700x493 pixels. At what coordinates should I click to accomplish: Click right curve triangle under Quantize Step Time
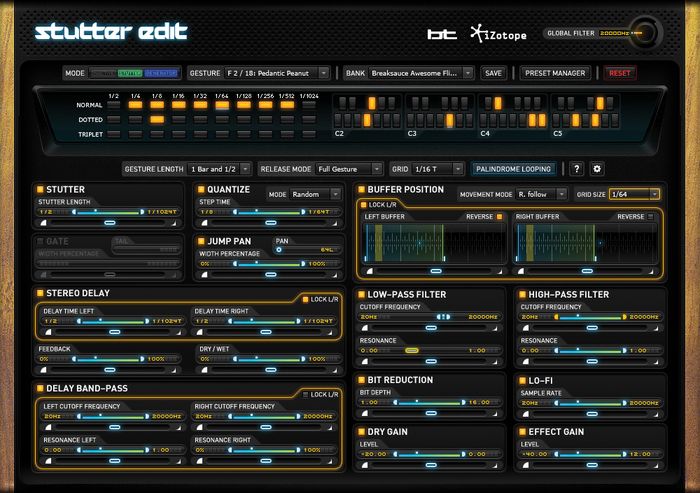pos(334,222)
